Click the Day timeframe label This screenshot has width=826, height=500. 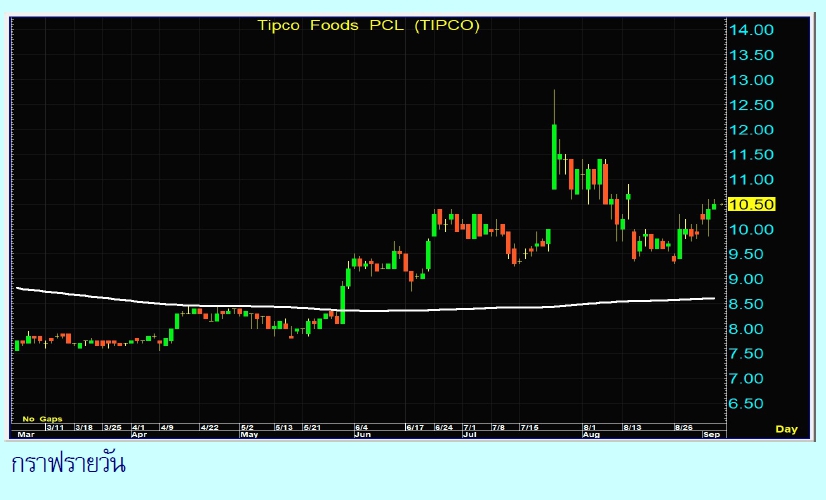786,429
